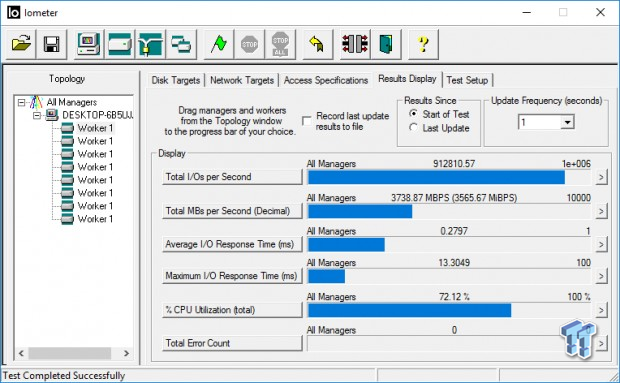The image size is (620, 383).
Task: Open the Update Frequency dropdown
Action: (567, 122)
